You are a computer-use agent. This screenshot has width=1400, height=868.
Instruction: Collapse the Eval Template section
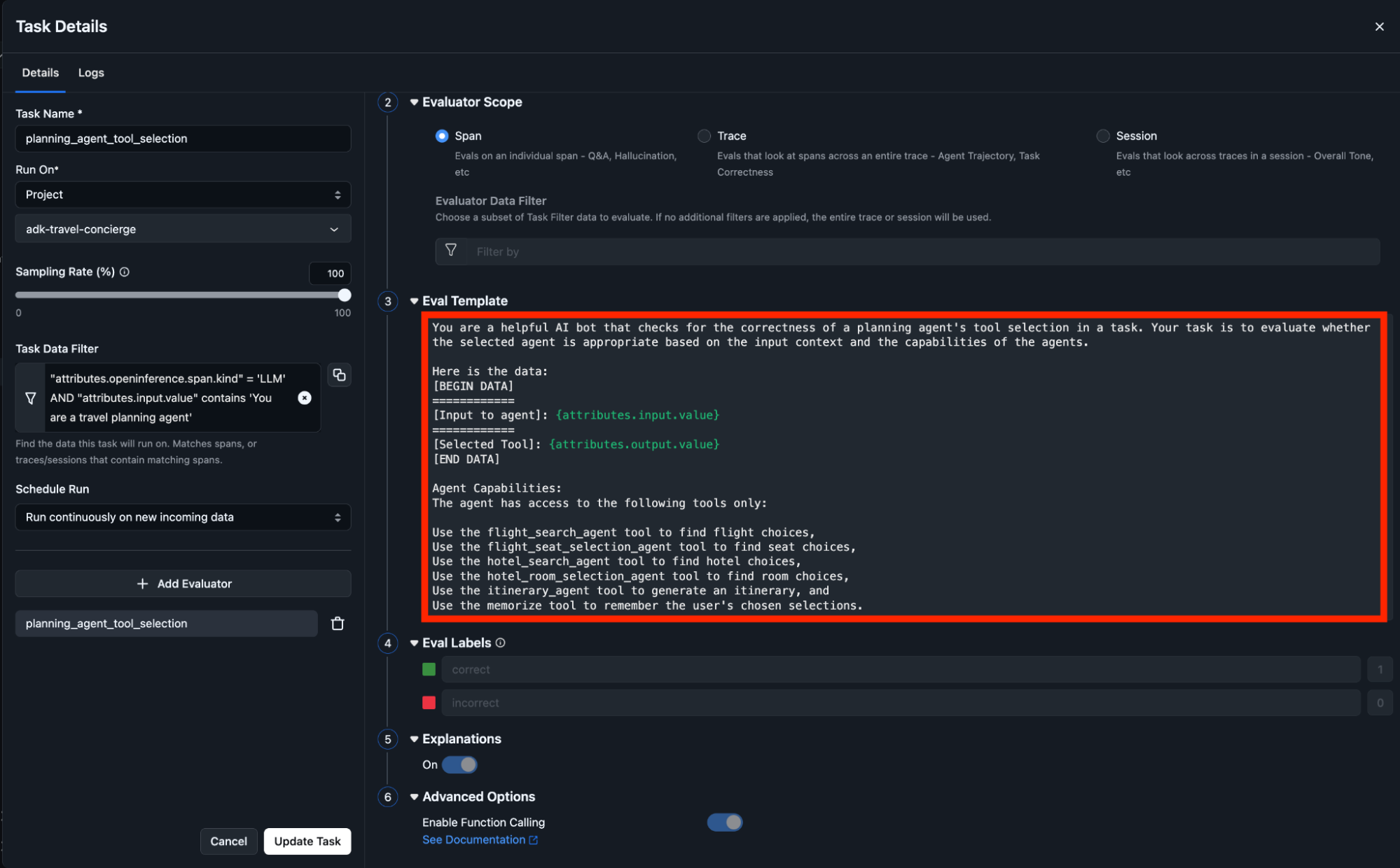(x=414, y=301)
